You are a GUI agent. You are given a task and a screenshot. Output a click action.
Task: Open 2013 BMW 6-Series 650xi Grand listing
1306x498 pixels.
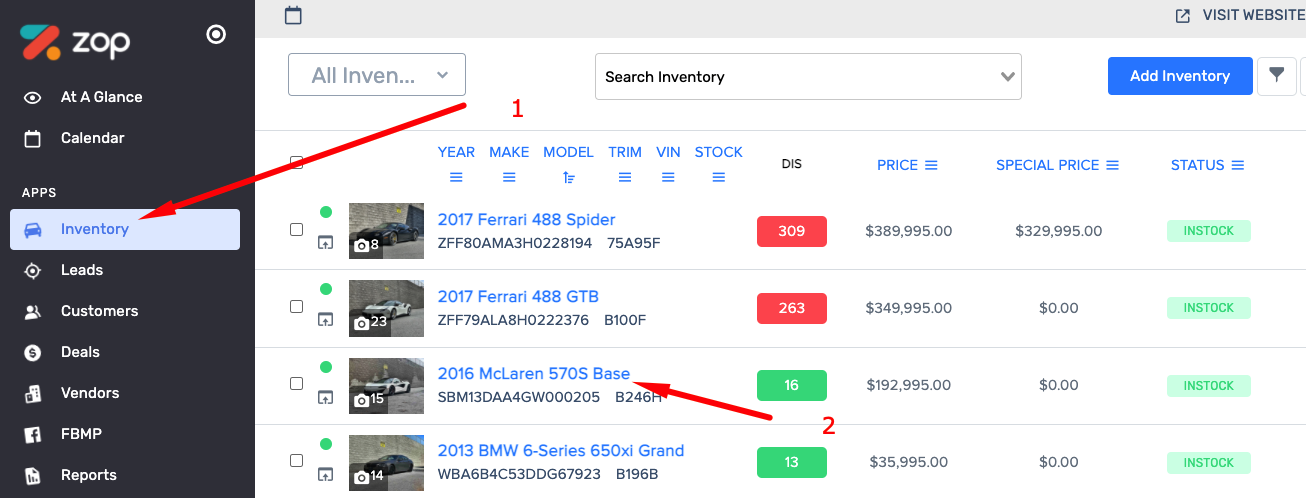[561, 451]
